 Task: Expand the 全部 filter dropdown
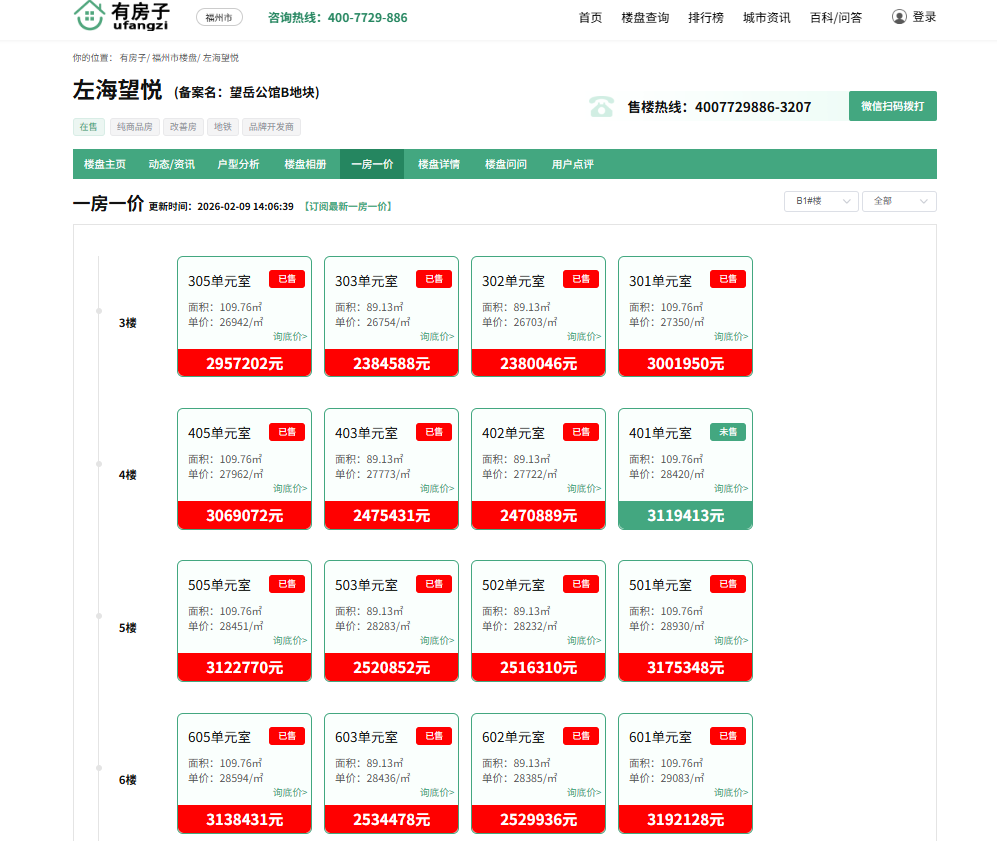pos(898,201)
